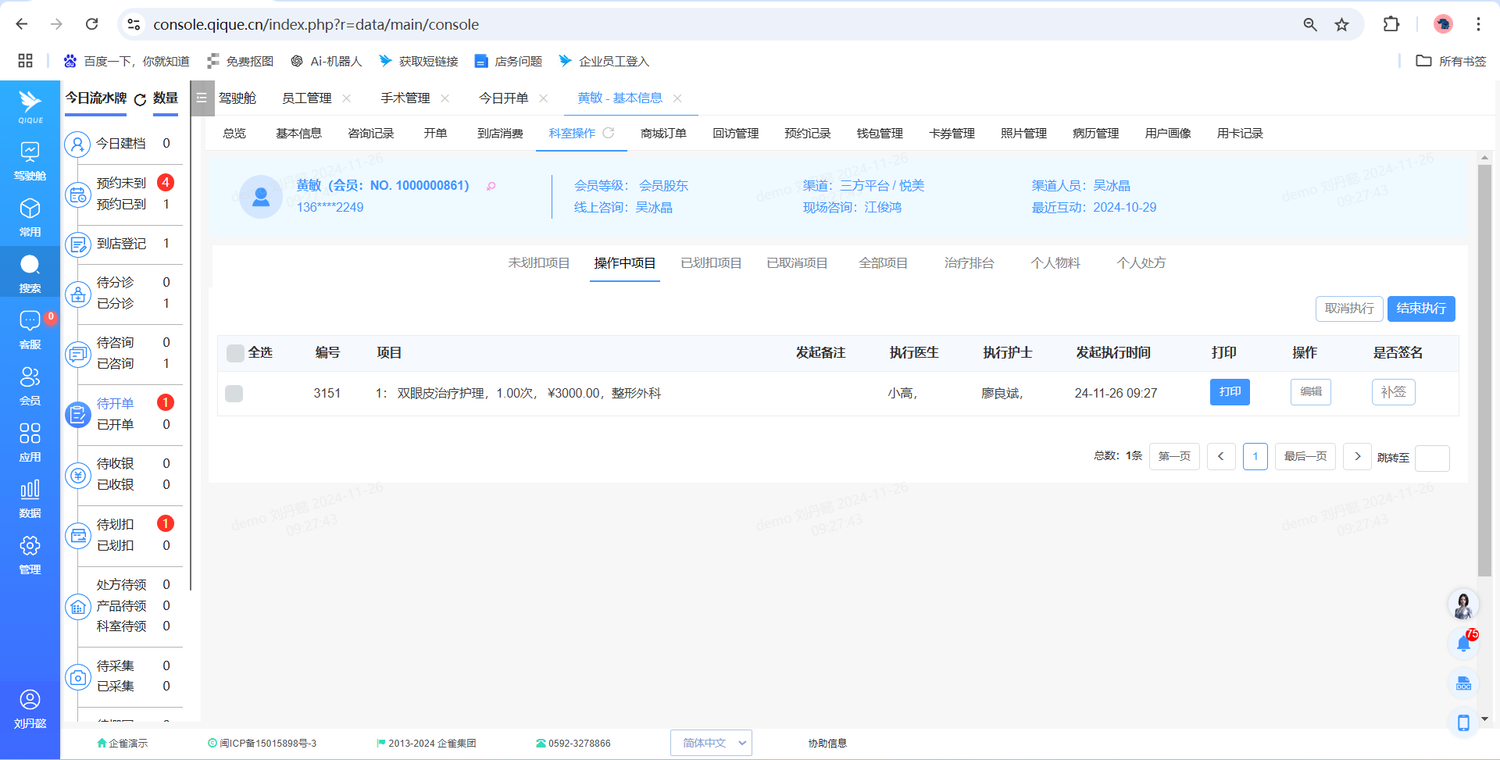The image size is (1500, 760).
Task: Check the checkbox for row 3151
Action: [234, 394]
